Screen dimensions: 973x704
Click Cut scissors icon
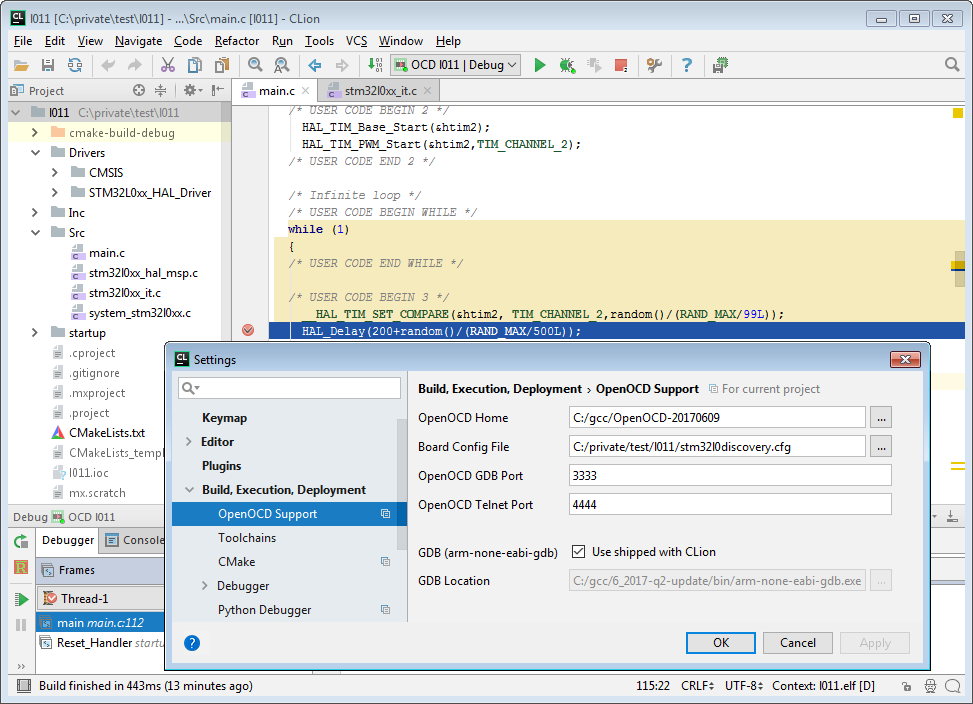[168, 65]
